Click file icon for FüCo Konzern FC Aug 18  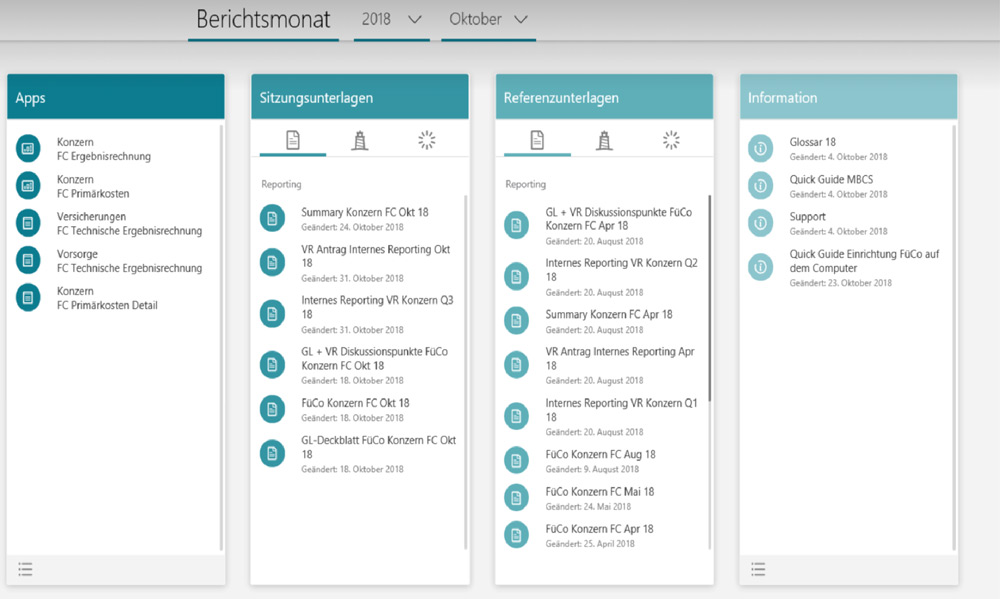click(516, 460)
